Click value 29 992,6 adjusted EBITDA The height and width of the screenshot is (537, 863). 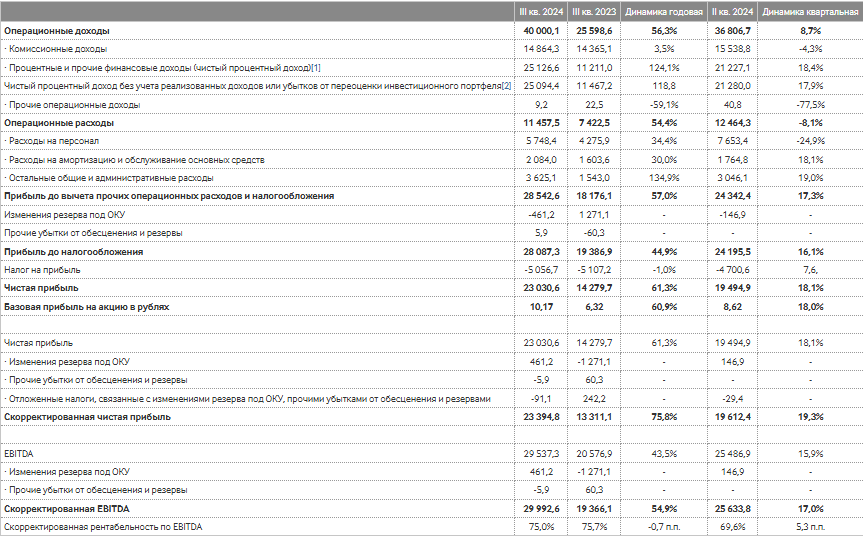click(x=541, y=508)
